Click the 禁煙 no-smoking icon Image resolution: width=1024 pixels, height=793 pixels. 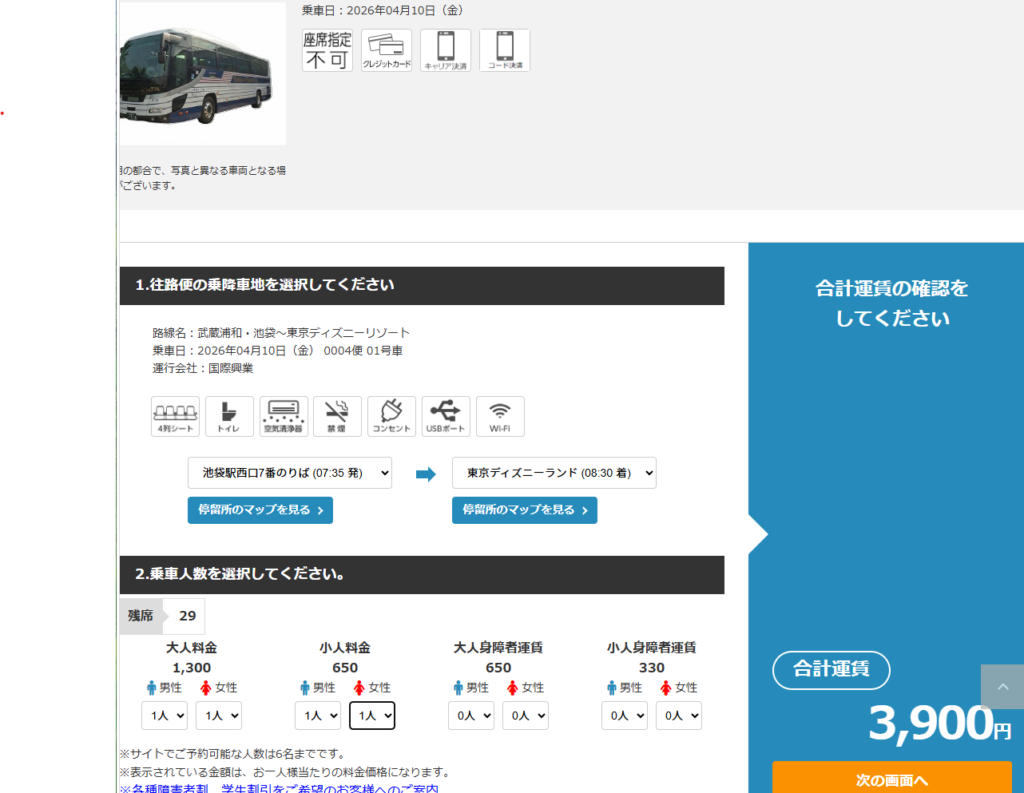click(x=337, y=416)
